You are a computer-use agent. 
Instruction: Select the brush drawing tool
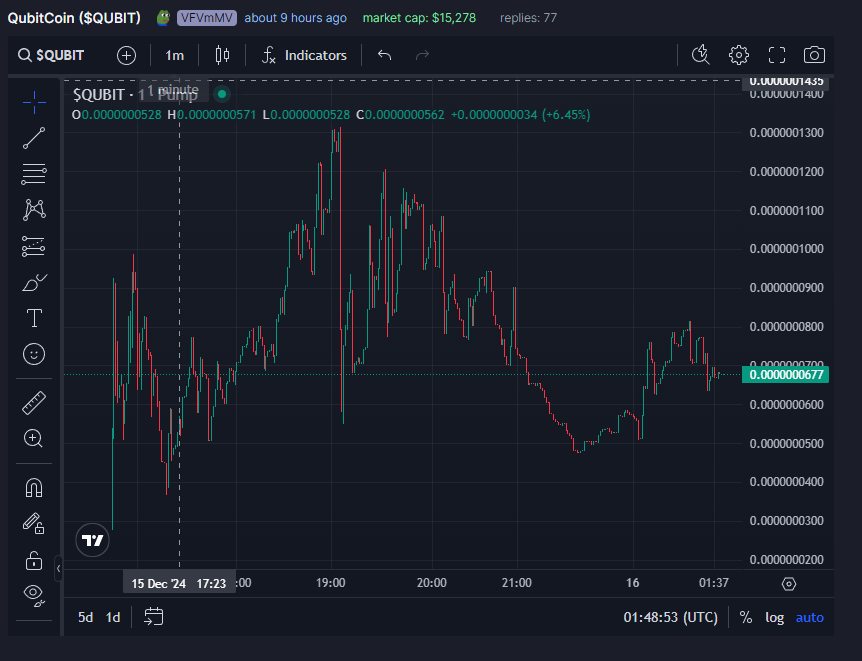tap(34, 283)
